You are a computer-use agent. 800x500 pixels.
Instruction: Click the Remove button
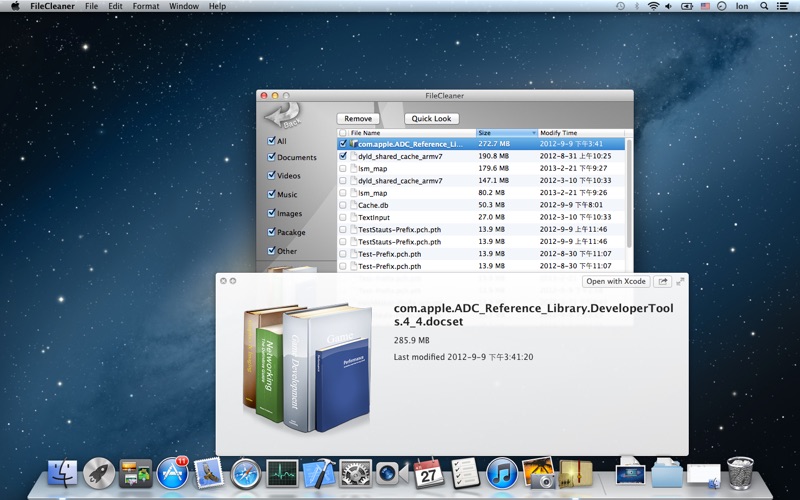point(358,118)
